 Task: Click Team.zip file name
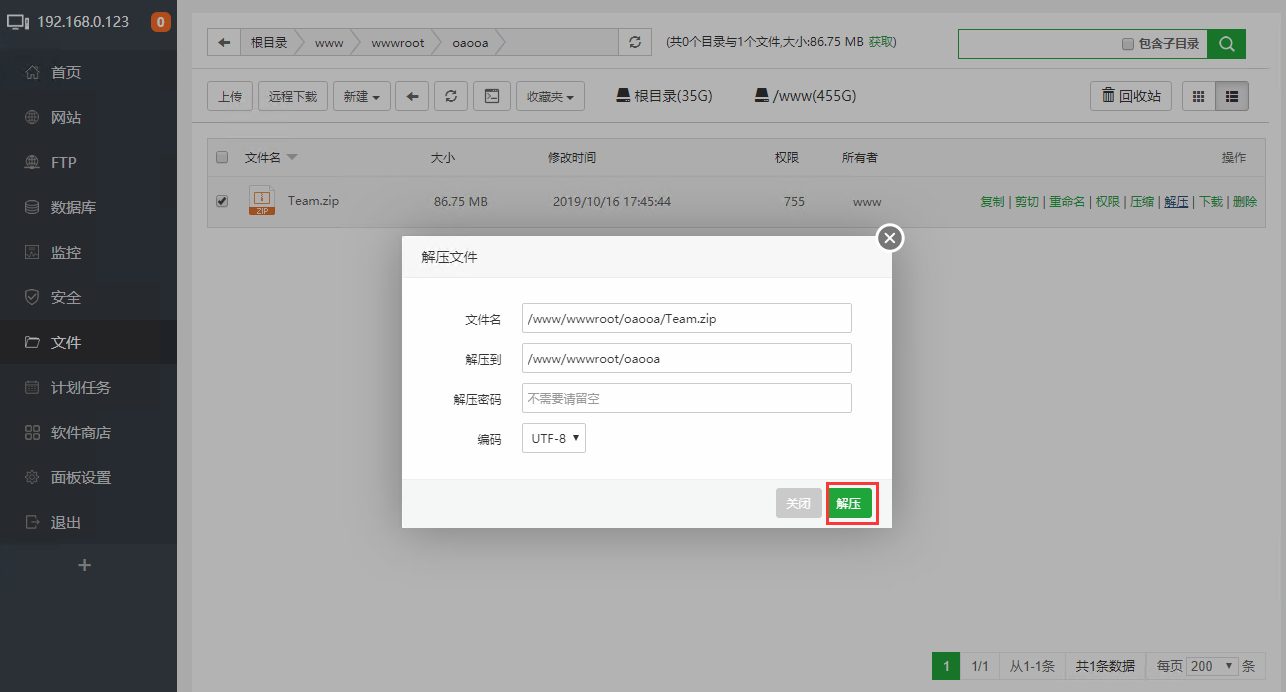coord(313,201)
